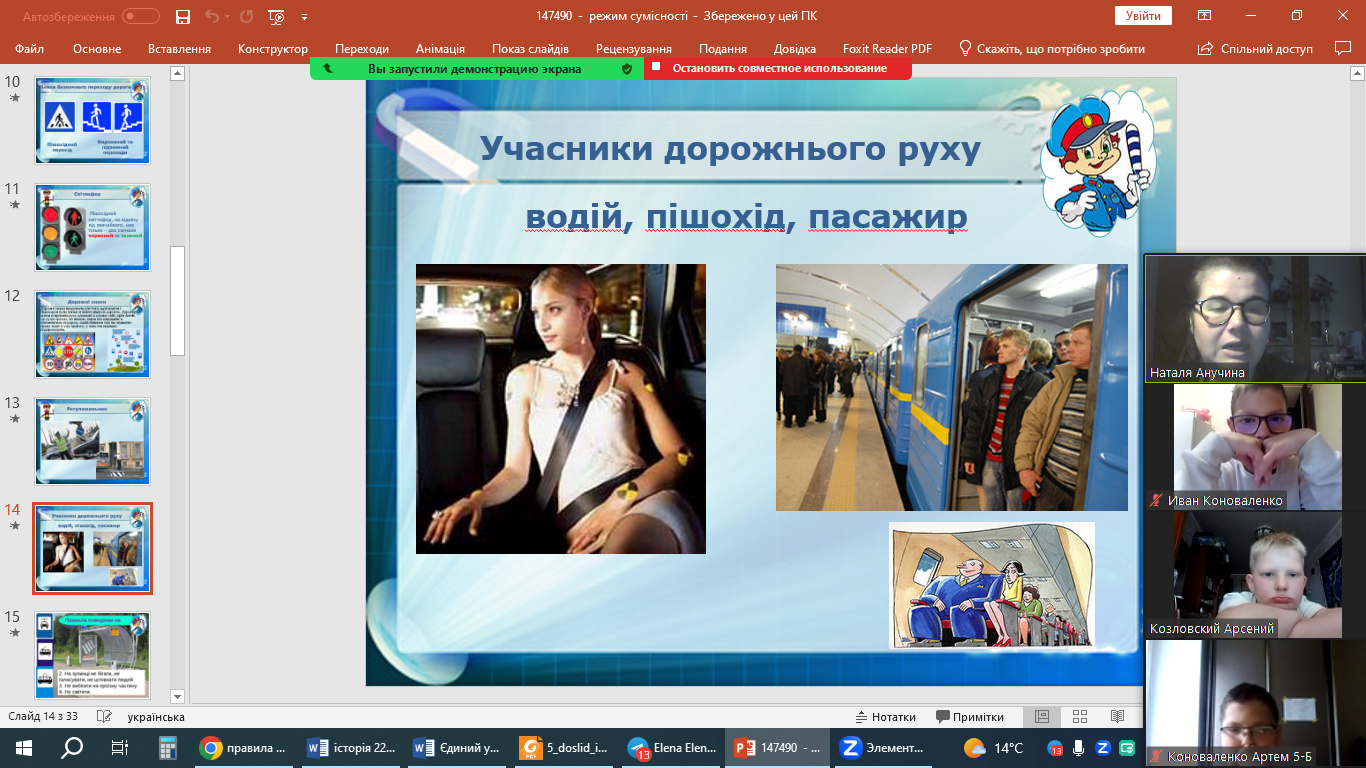Switch to Reading view icon
1366x768 pixels.
1117,717
